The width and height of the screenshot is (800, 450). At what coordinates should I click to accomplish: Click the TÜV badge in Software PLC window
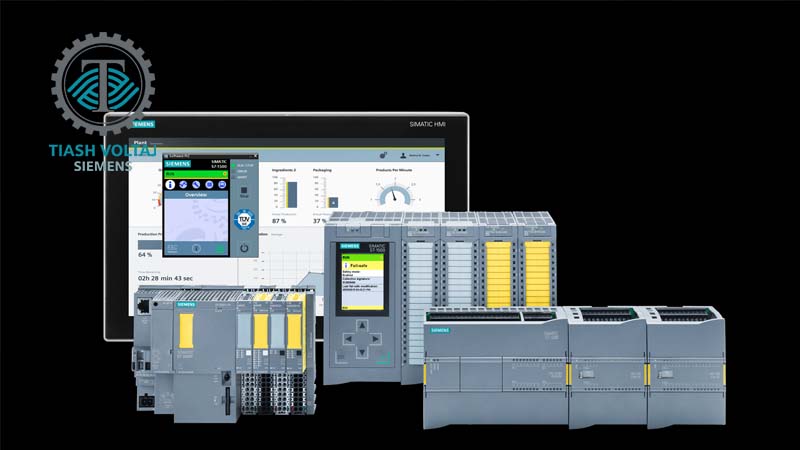pos(244,219)
